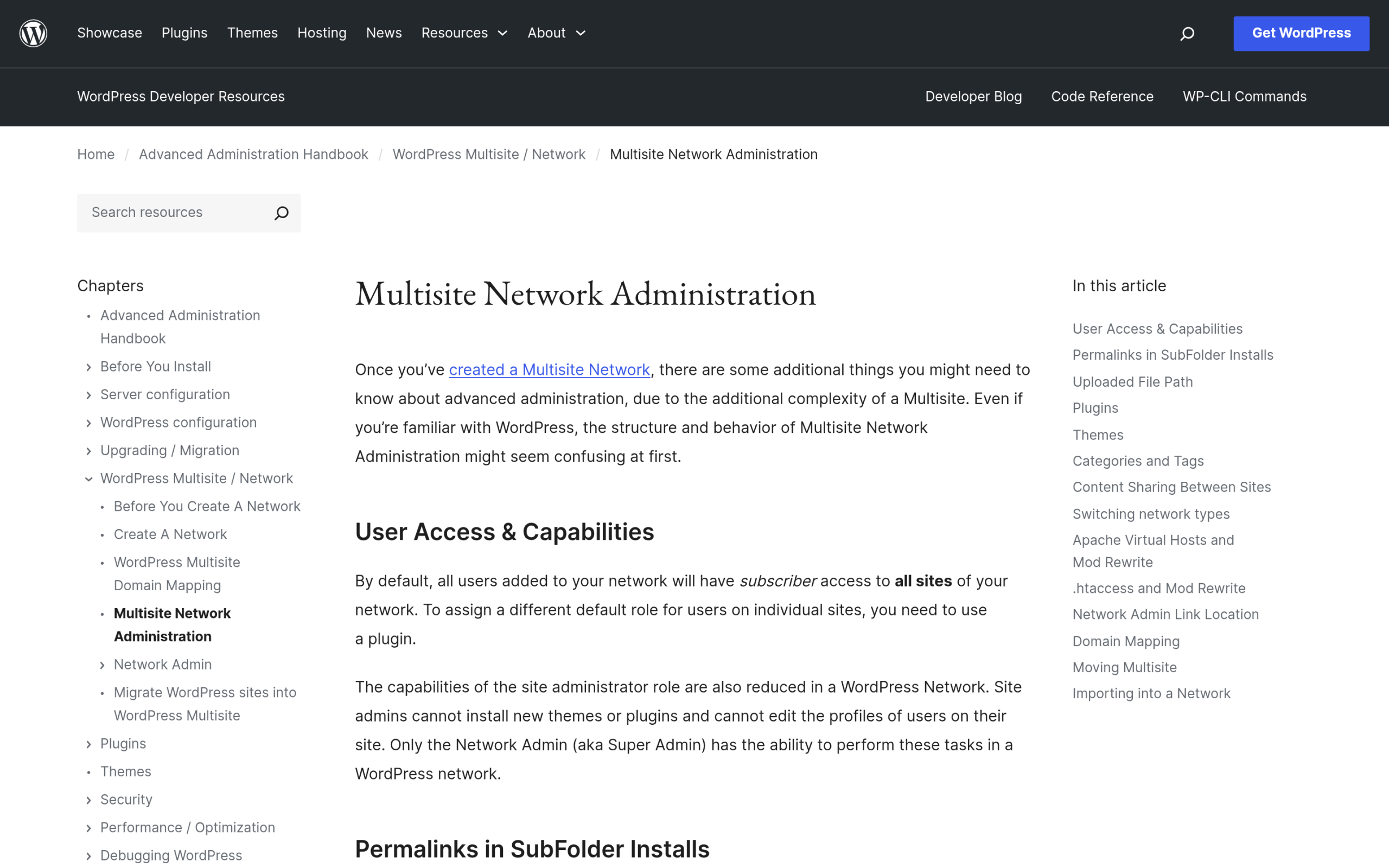Image resolution: width=1389 pixels, height=868 pixels.
Task: Expand the About menu chevron
Action: click(x=581, y=33)
